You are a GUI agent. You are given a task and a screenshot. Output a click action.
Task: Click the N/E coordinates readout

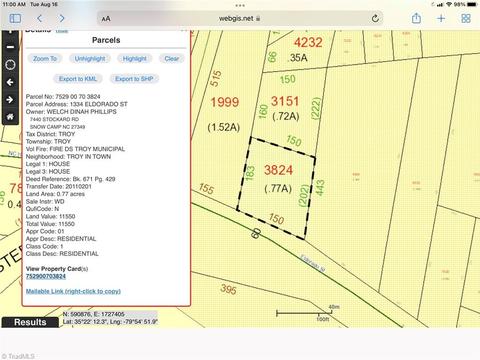point(94,314)
